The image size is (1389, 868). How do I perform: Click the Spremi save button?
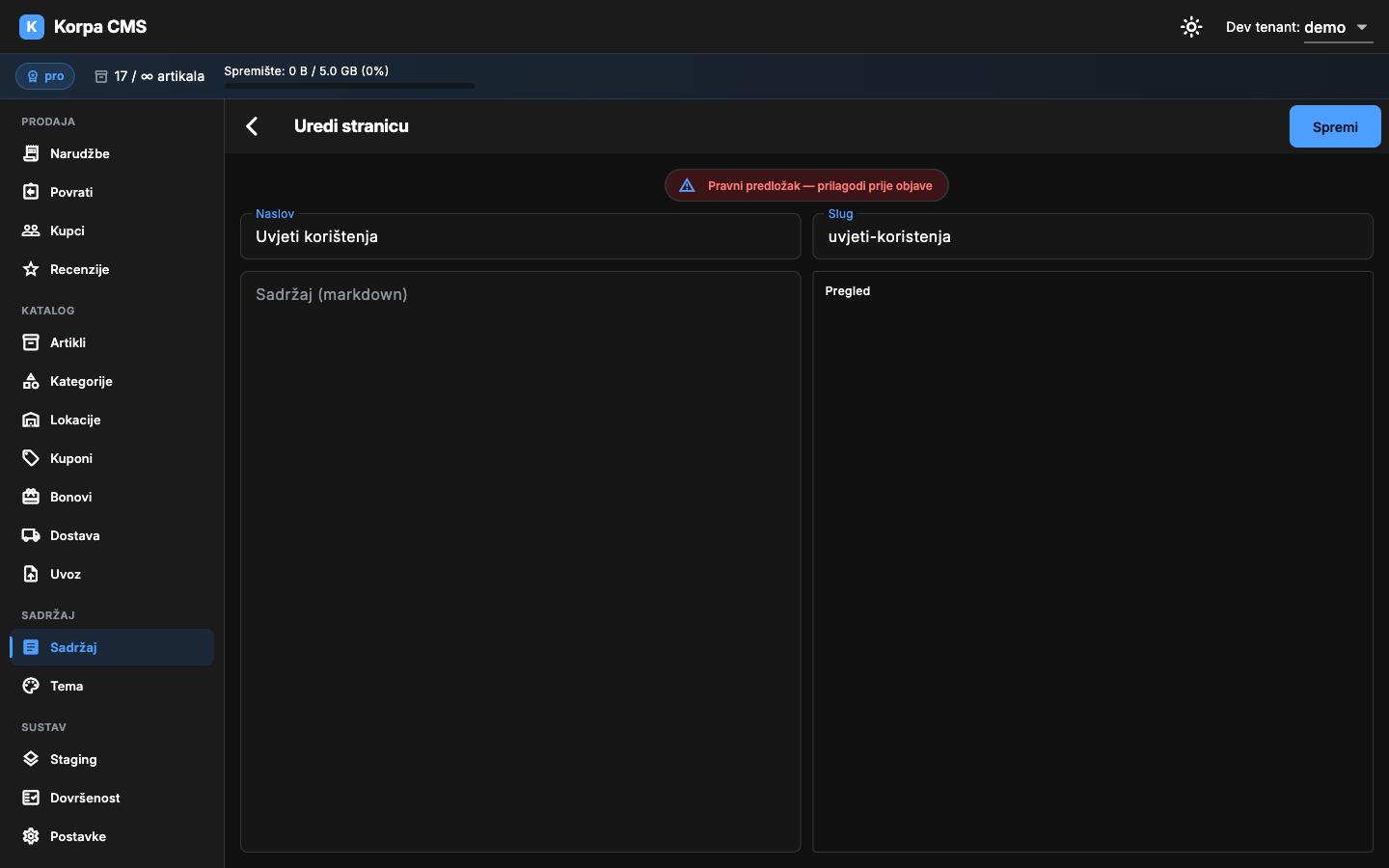coord(1335,126)
